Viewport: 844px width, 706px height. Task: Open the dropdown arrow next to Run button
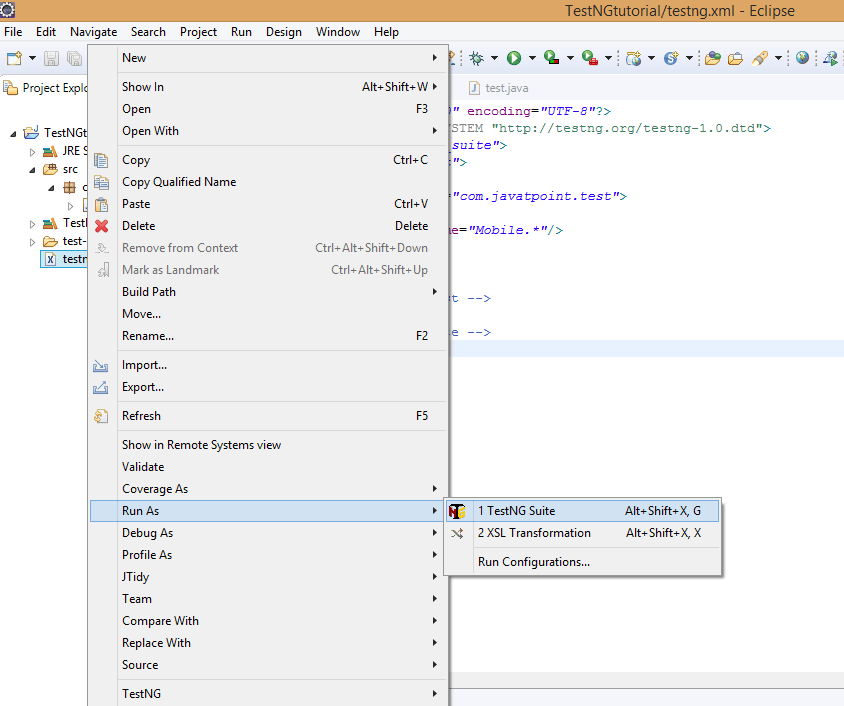point(532,58)
